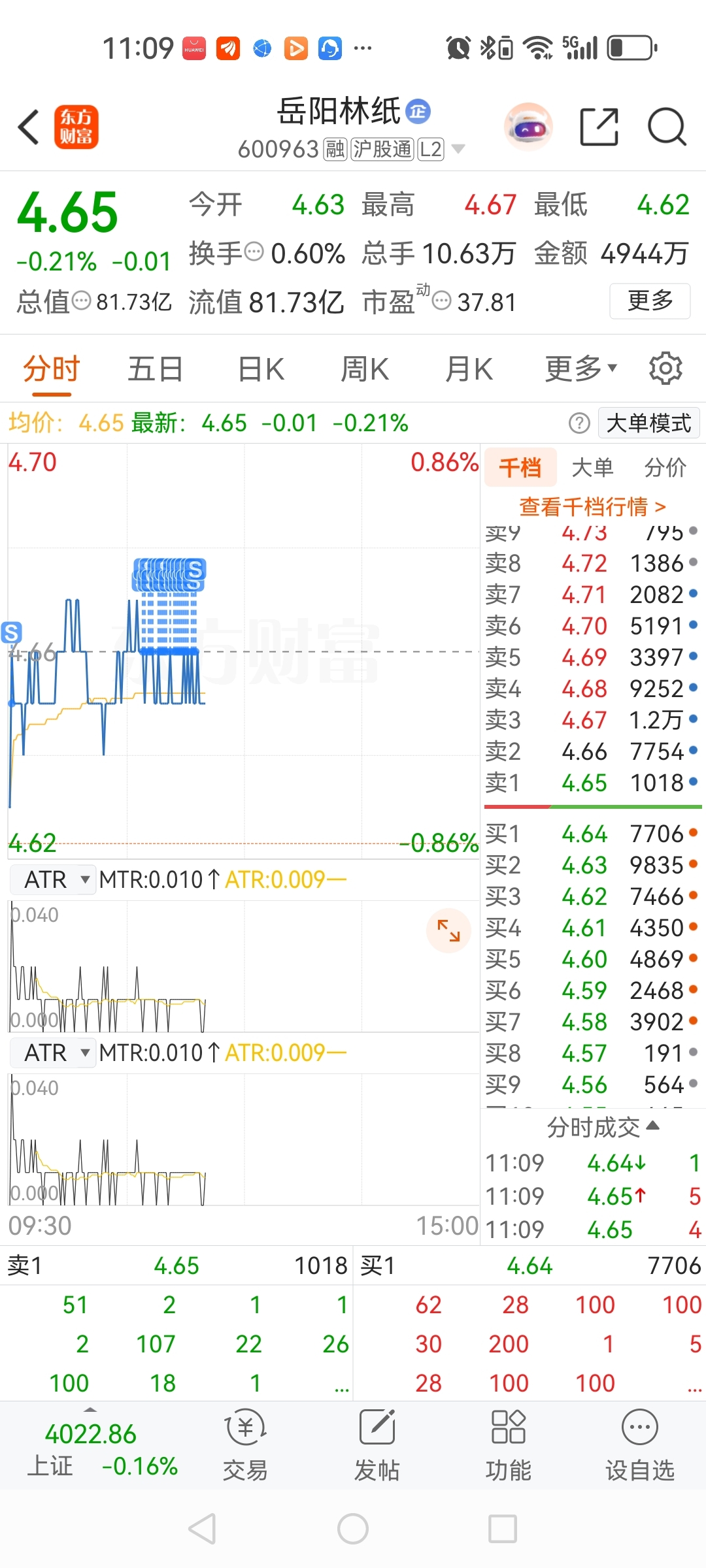Expand stock code dropdown triangle

point(458,149)
